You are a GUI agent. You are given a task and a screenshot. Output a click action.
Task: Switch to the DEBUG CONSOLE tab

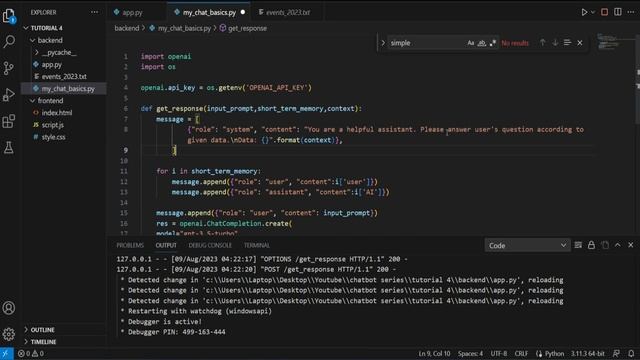210,245
